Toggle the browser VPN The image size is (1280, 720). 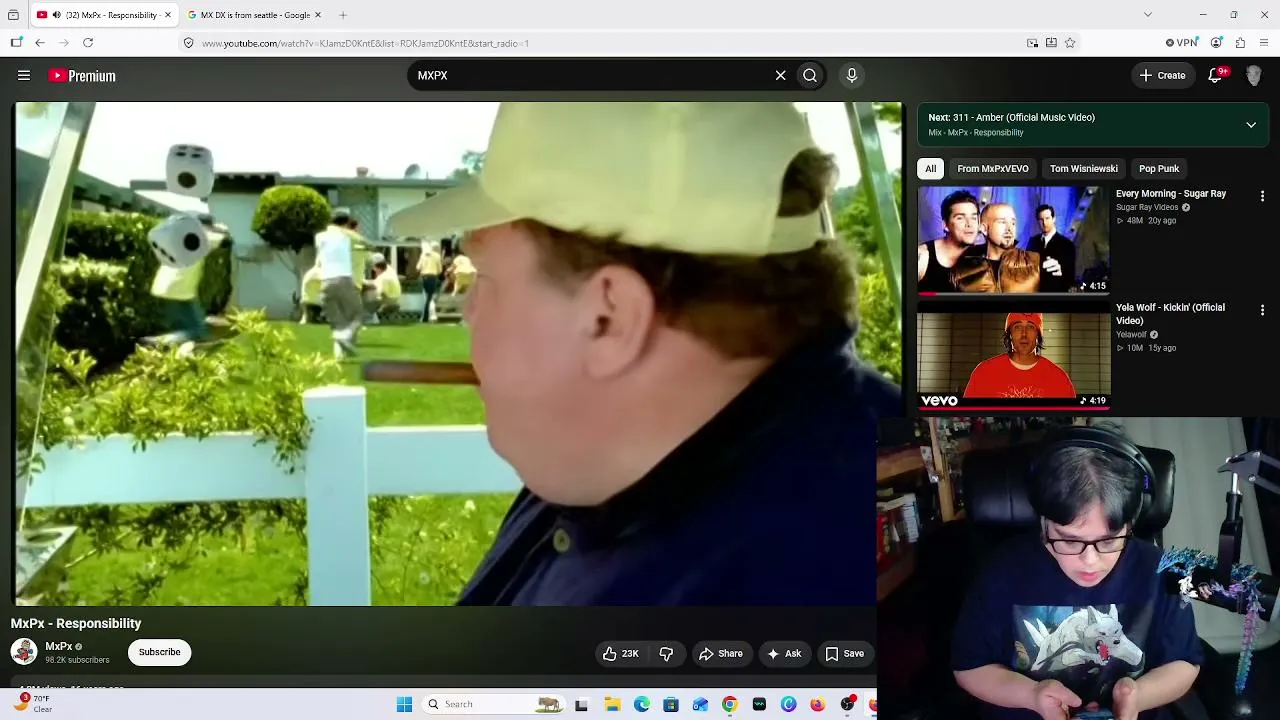click(1182, 43)
